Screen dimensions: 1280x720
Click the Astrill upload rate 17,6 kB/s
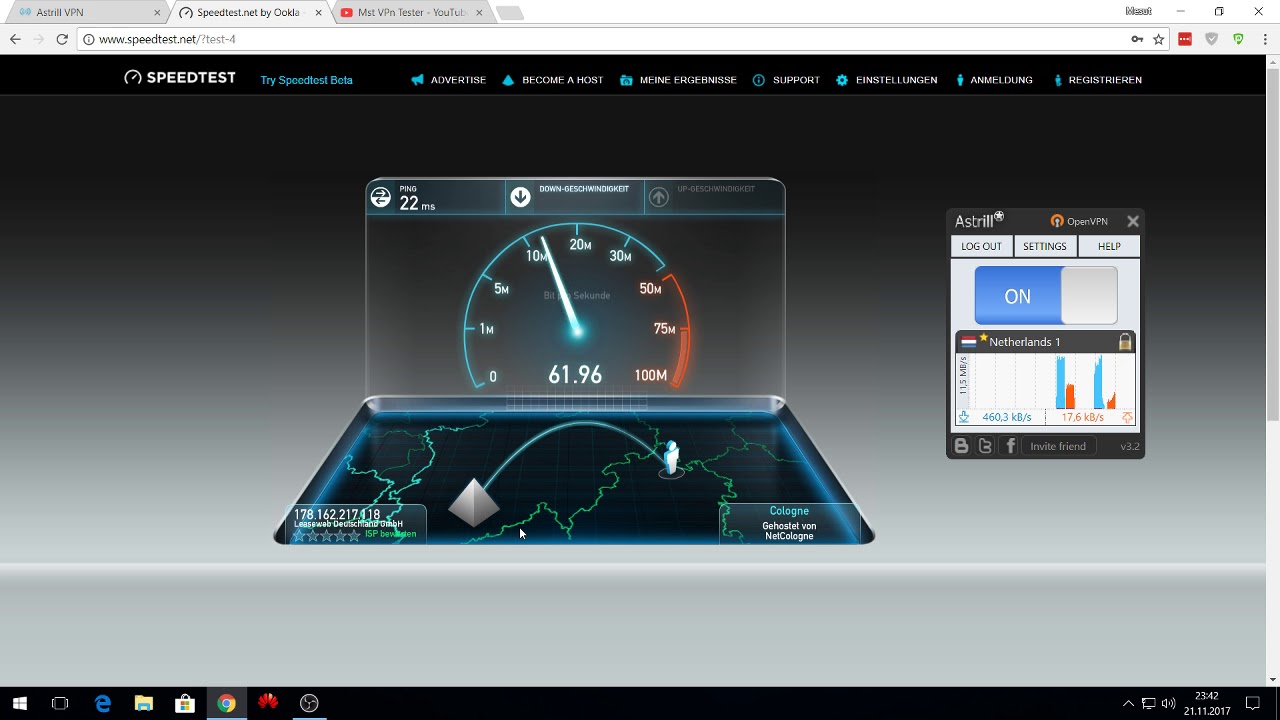click(x=1082, y=417)
